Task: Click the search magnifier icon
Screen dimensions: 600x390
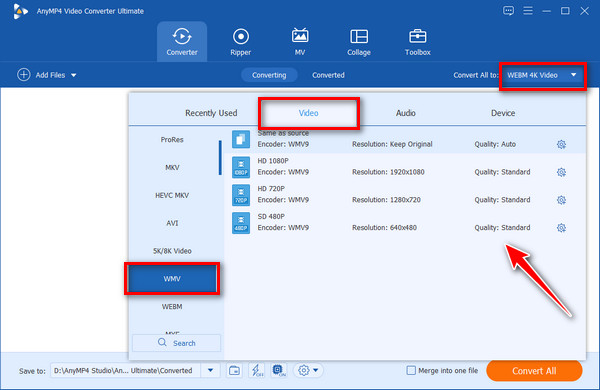Action: coord(162,342)
